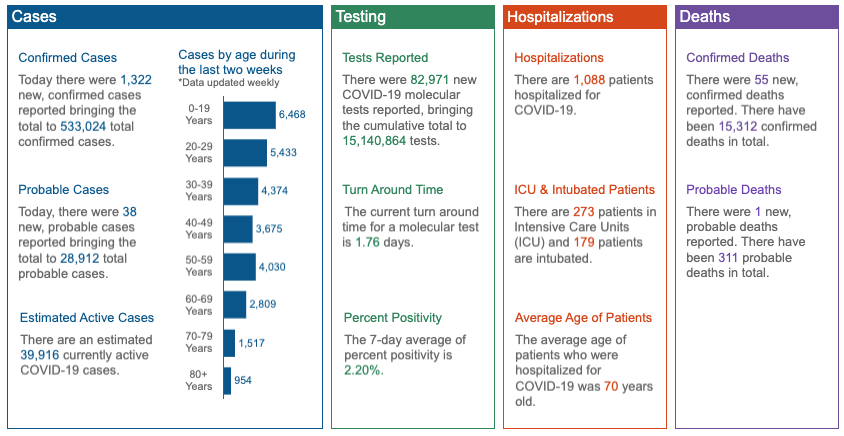The width and height of the screenshot is (844, 436).
Task: Click the 80+ Years bar
Action: tap(228, 381)
